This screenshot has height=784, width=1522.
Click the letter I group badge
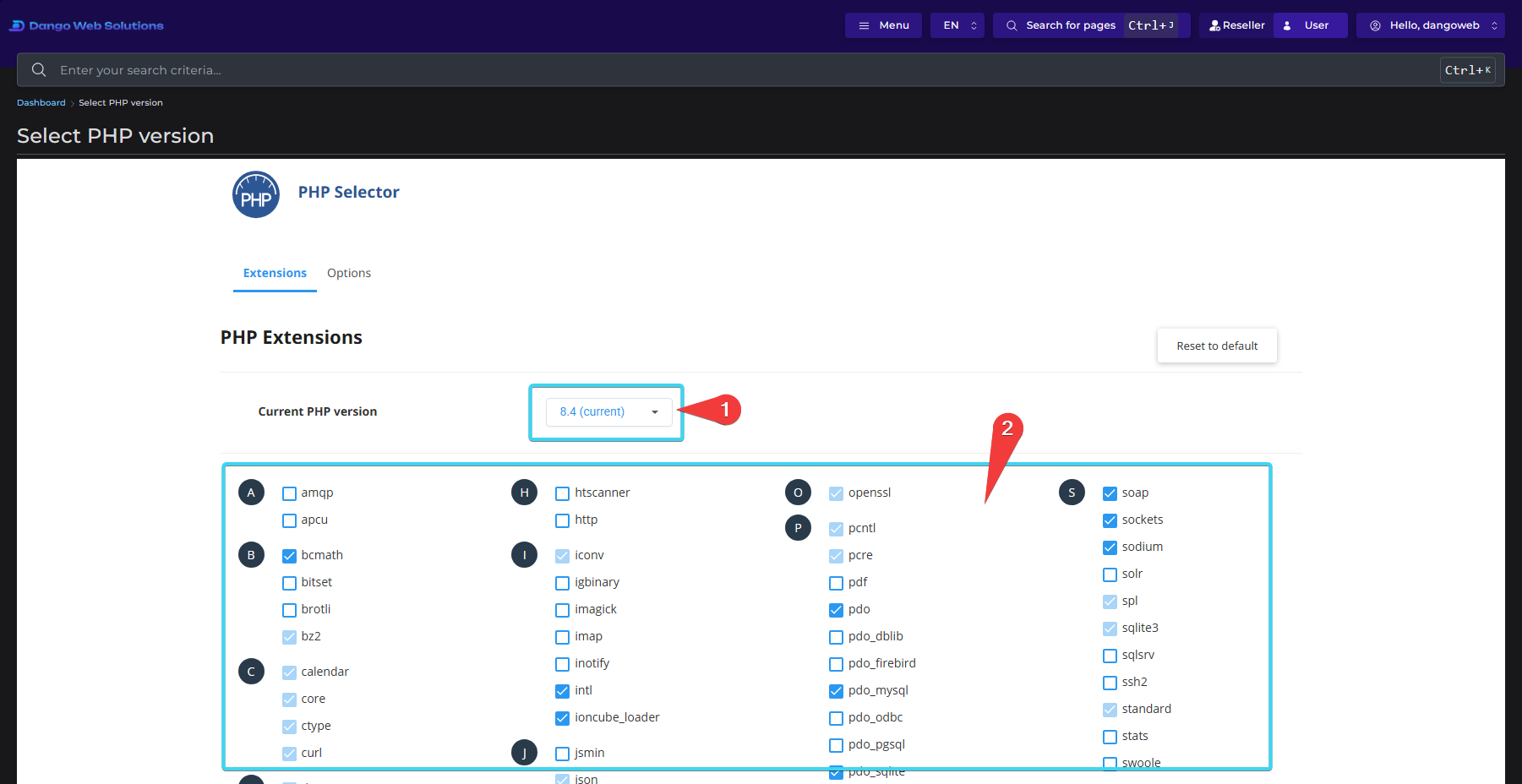click(x=524, y=555)
